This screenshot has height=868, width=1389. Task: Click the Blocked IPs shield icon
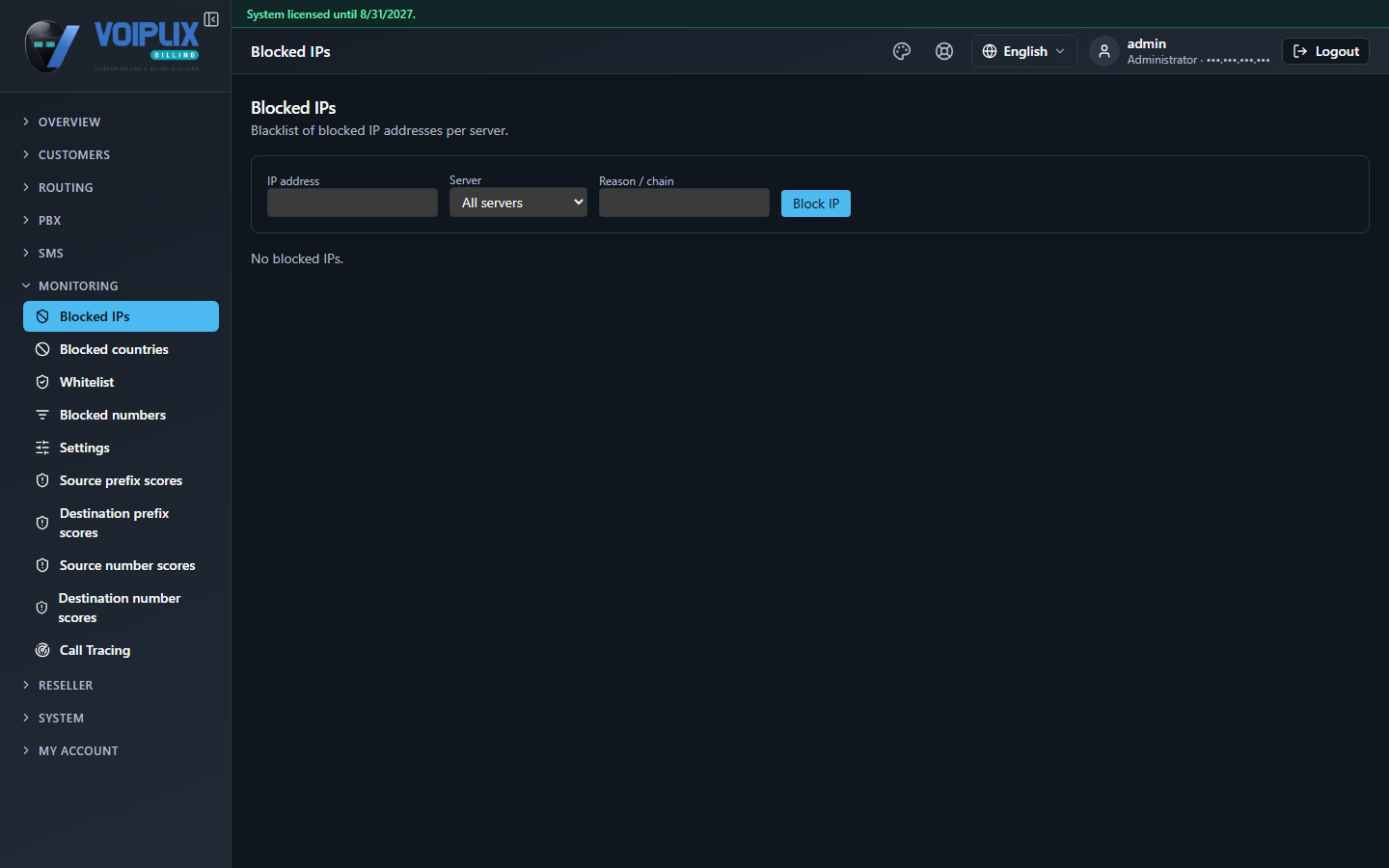(x=42, y=316)
